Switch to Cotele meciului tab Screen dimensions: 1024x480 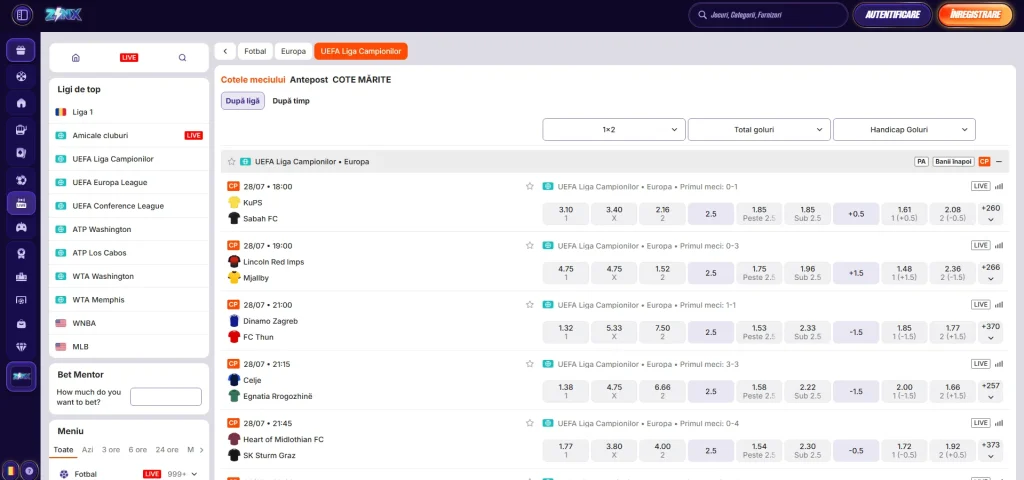click(253, 80)
